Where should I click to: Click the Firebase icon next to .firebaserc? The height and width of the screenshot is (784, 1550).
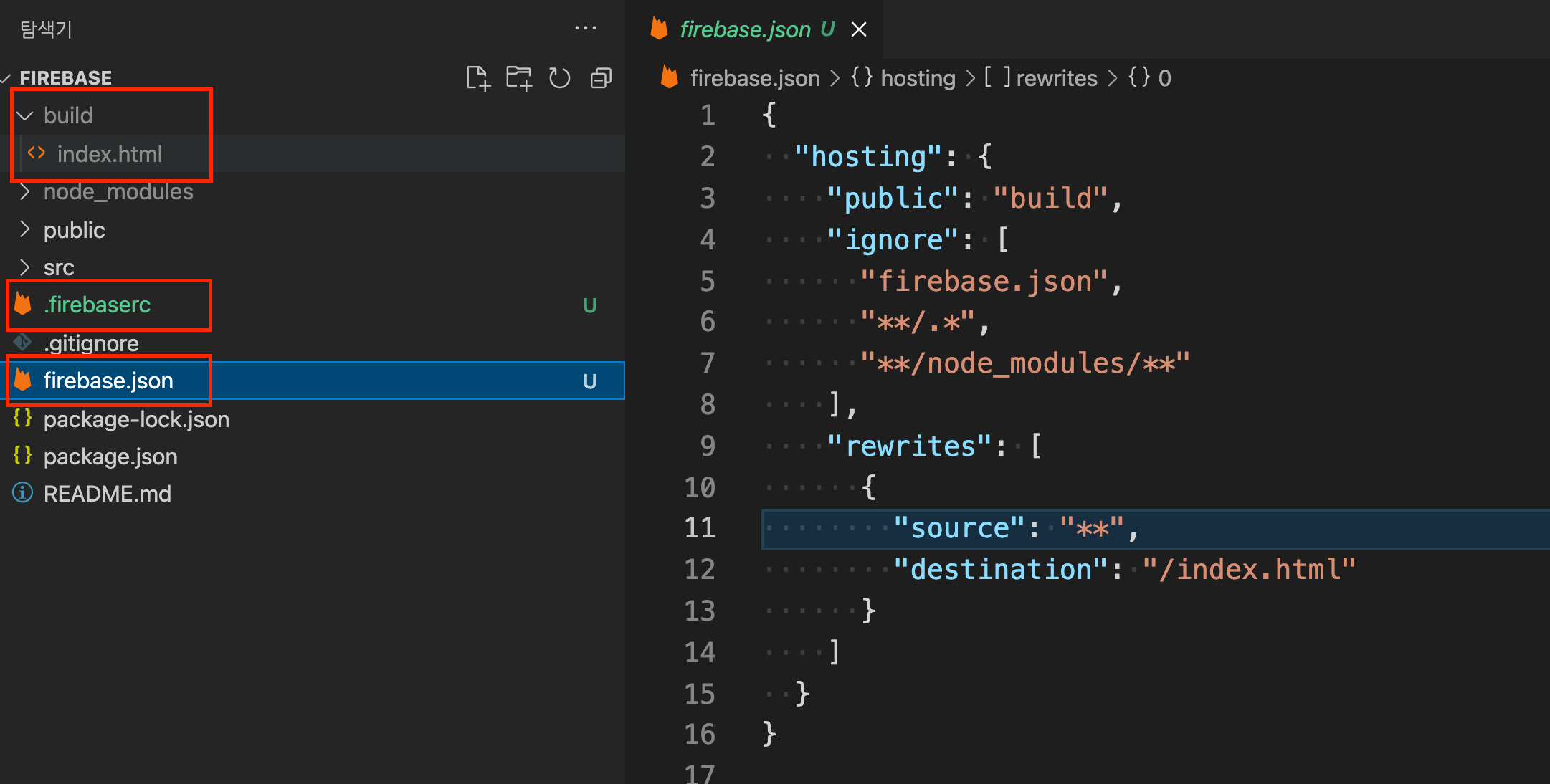click(22, 305)
